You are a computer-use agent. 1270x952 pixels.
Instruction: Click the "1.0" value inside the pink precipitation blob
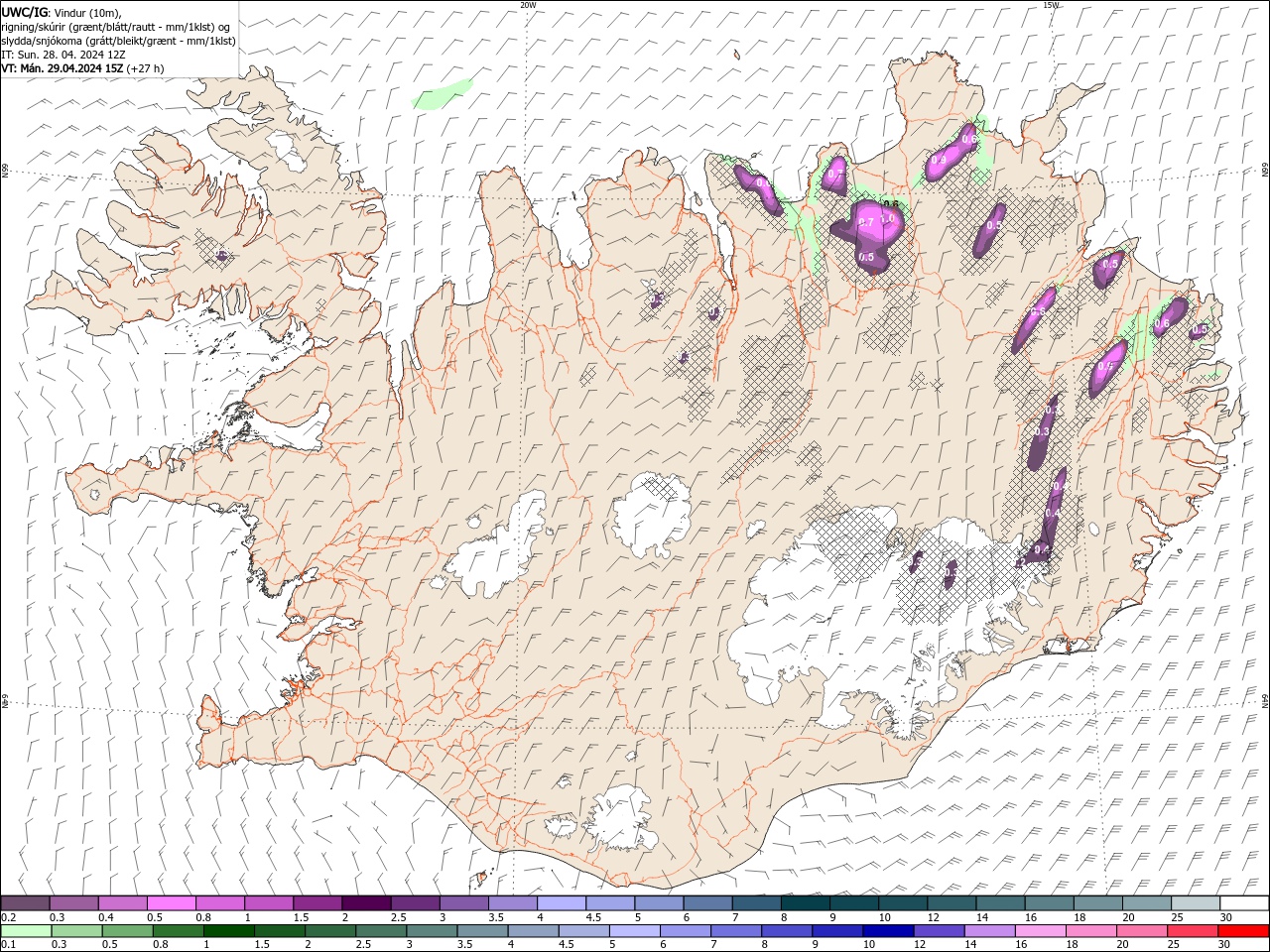coord(888,219)
